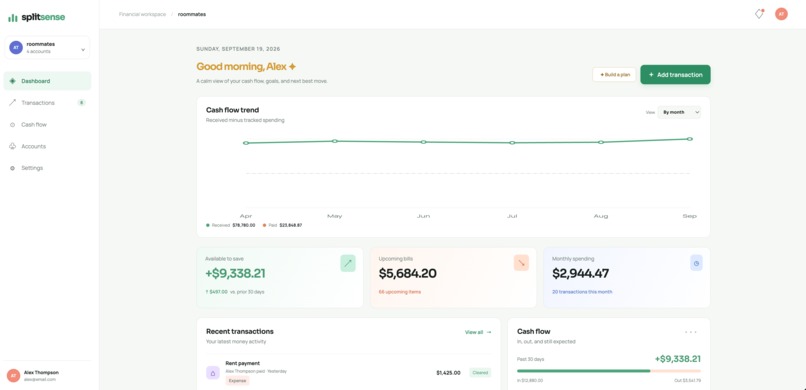Screen dimensions: 806x390
Task: Click the Alex Thompson avatar at sidebar bottom
Action: tap(13, 376)
